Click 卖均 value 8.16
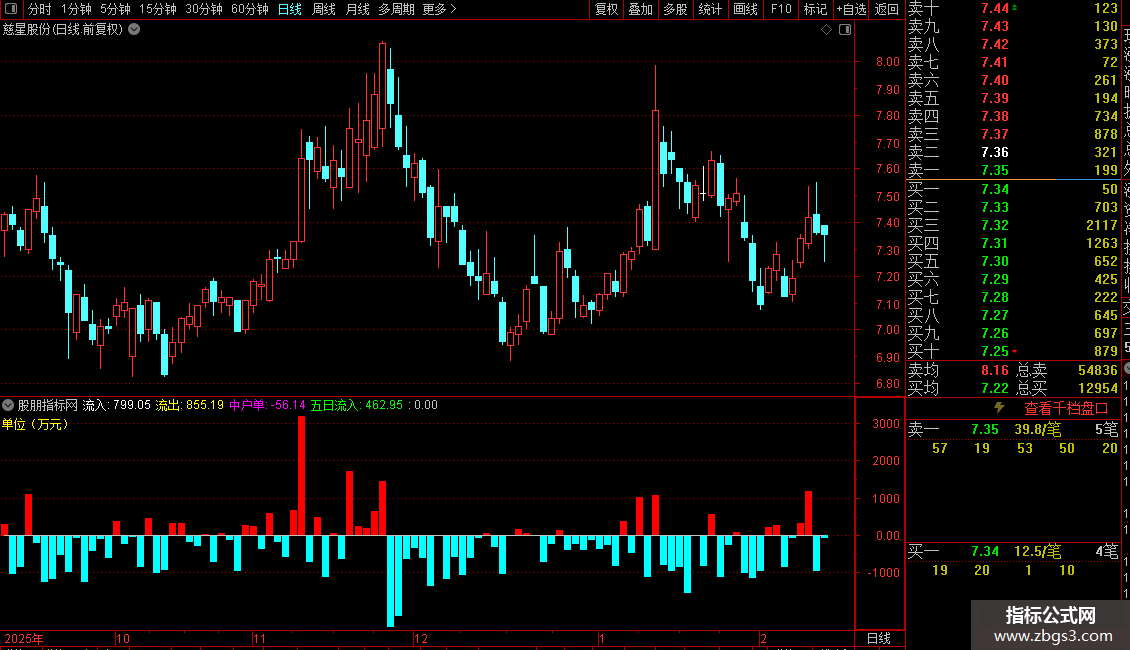The image size is (1130, 650). [995, 370]
